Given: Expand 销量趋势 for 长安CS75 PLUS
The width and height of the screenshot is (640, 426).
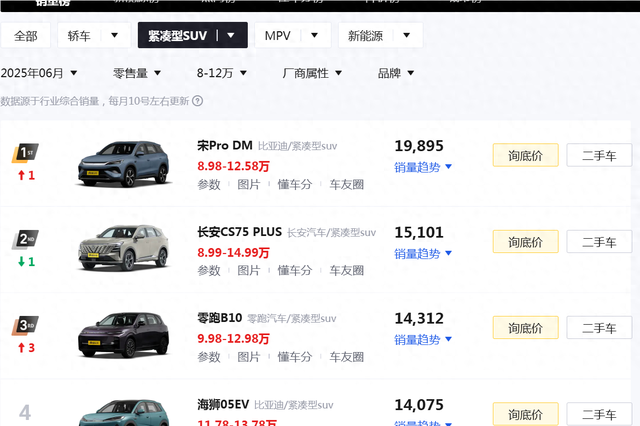Looking at the screenshot, I should 423,253.
